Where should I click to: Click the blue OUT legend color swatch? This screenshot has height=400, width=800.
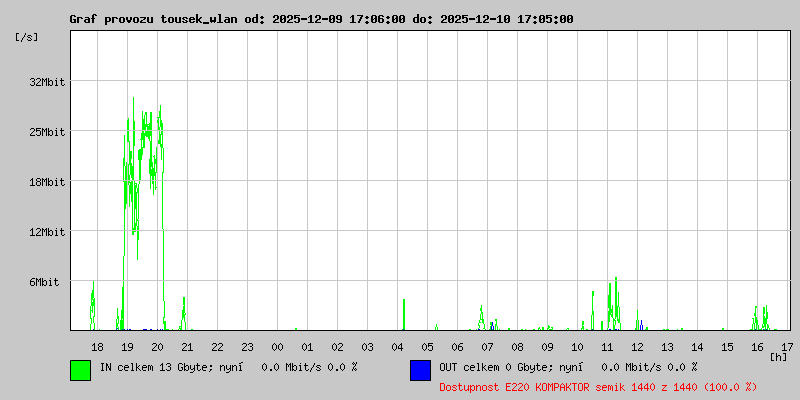420,370
